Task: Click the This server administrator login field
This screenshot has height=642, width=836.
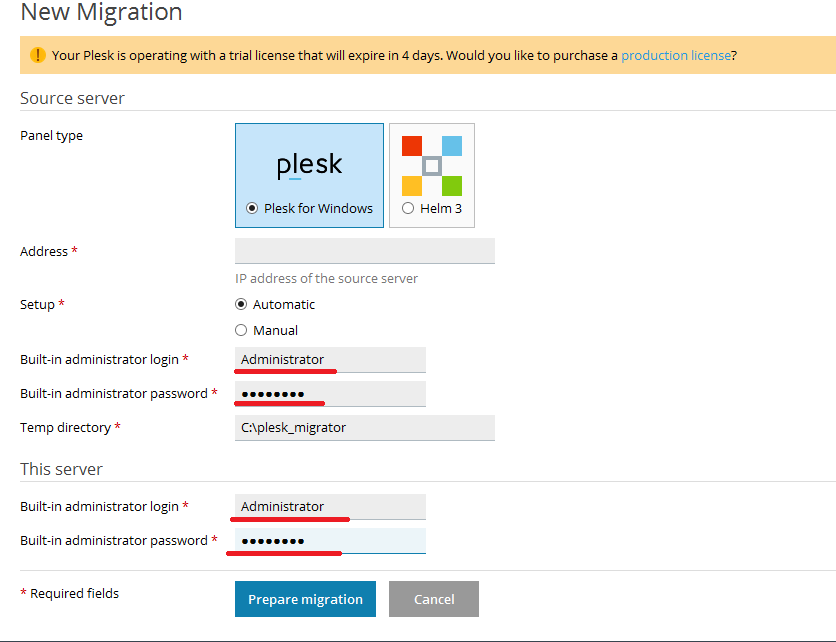Action: (x=331, y=507)
